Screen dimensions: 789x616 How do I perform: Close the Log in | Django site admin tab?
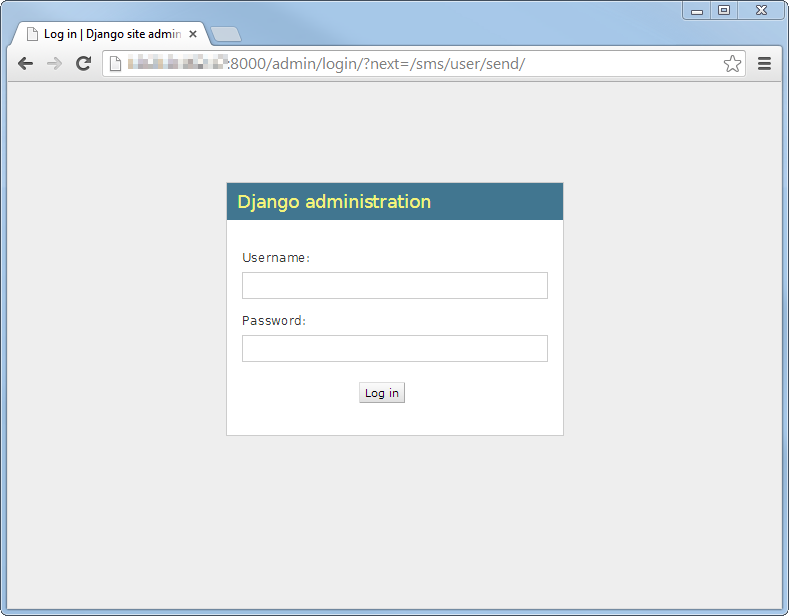pyautogui.click(x=193, y=34)
